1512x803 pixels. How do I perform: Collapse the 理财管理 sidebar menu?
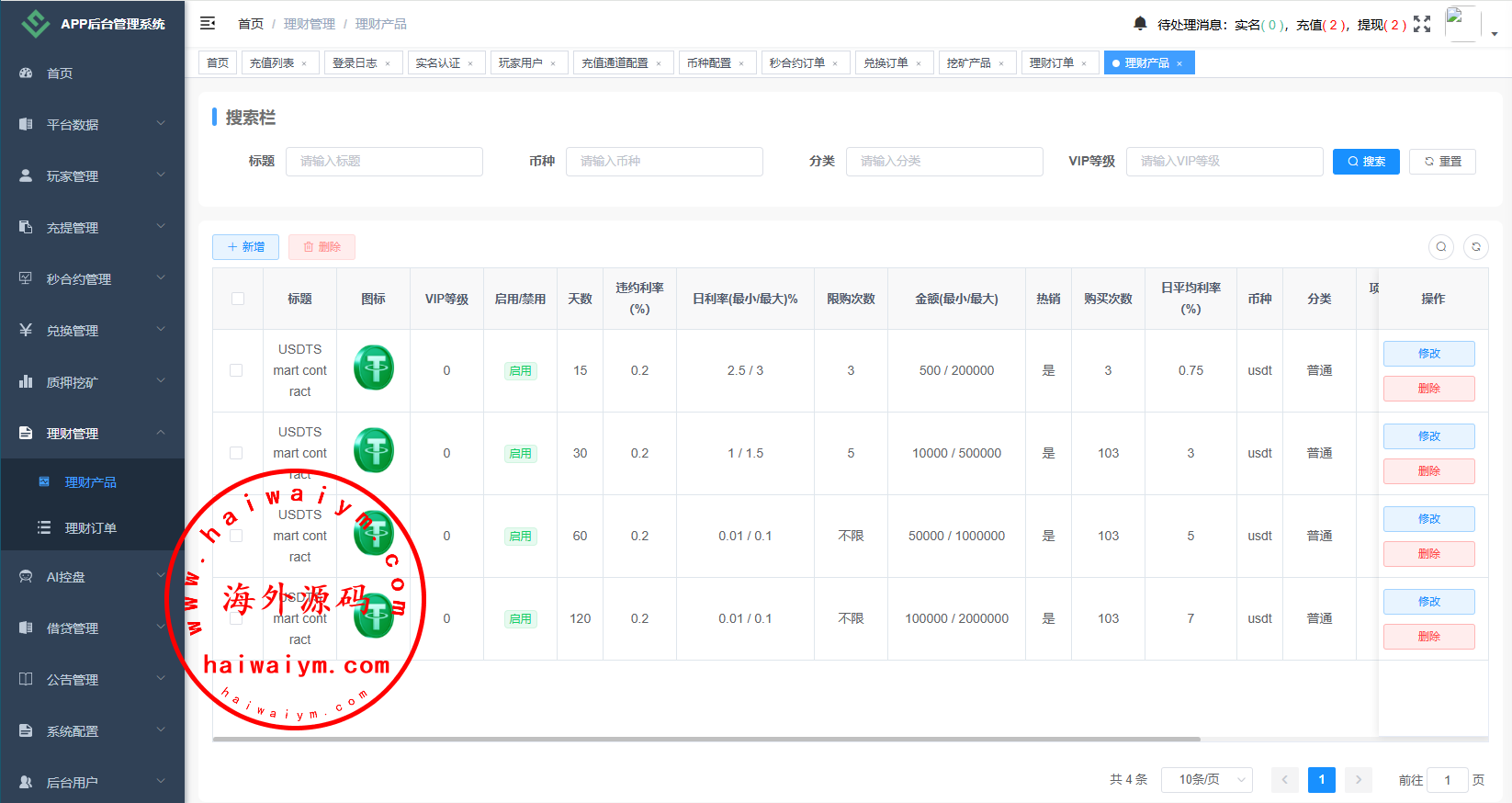(92, 434)
